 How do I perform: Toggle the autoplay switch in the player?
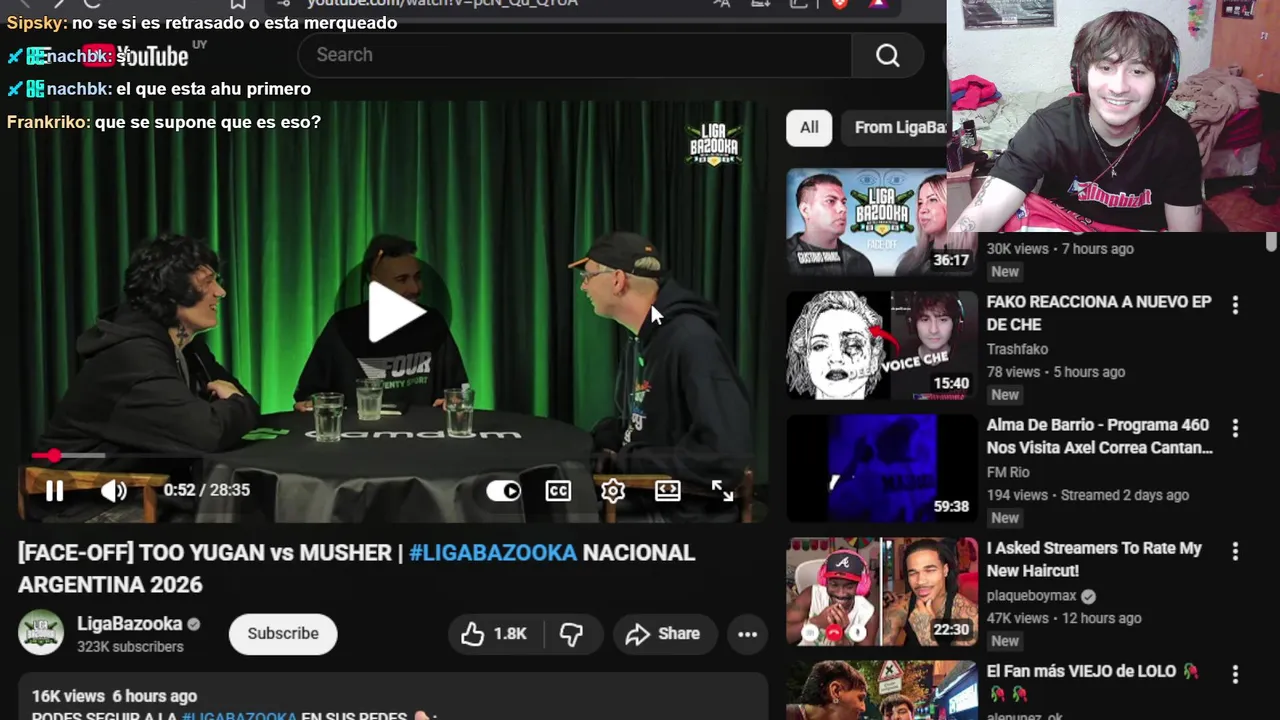click(x=504, y=490)
